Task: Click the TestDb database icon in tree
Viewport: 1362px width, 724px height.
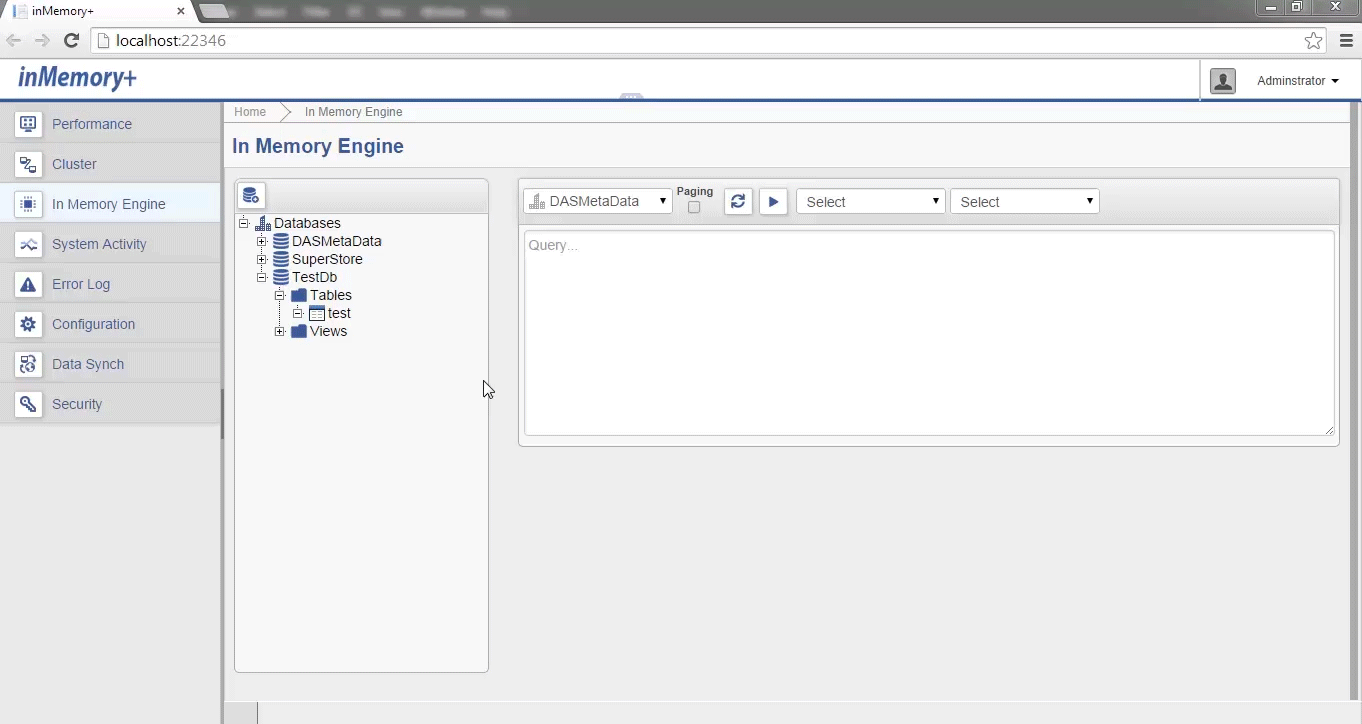Action: point(281,277)
